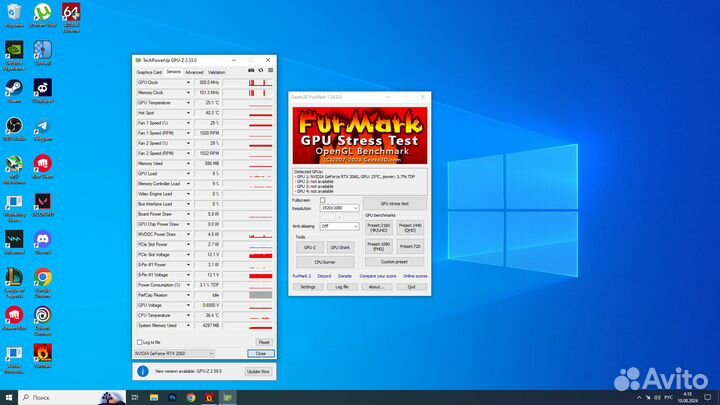Open the Steam desktop shortcut
Image resolution: width=720 pixels, height=405 pixels.
tap(15, 89)
